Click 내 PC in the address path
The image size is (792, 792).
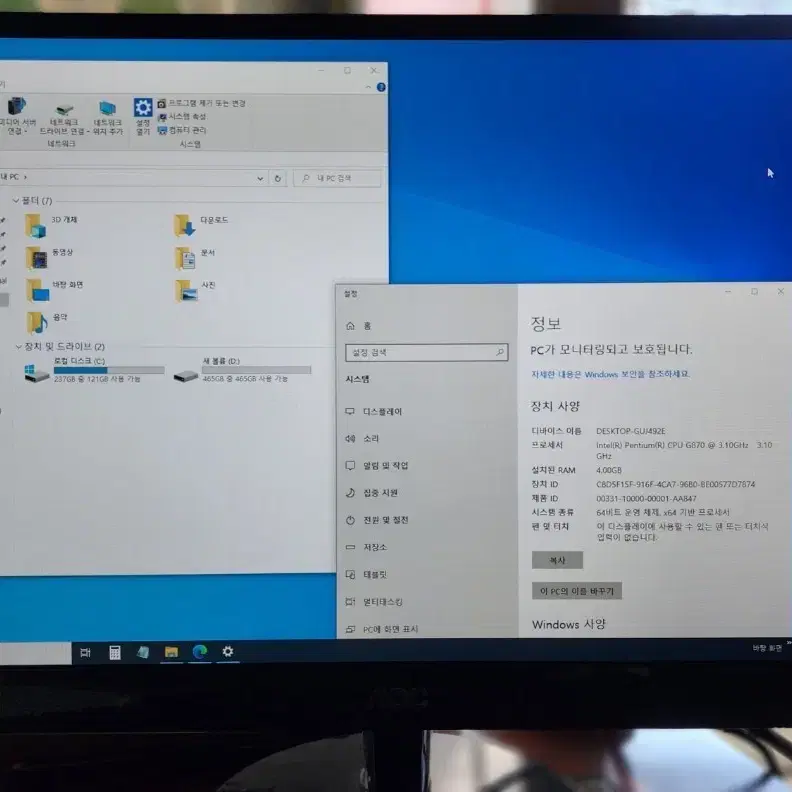[x=10, y=177]
